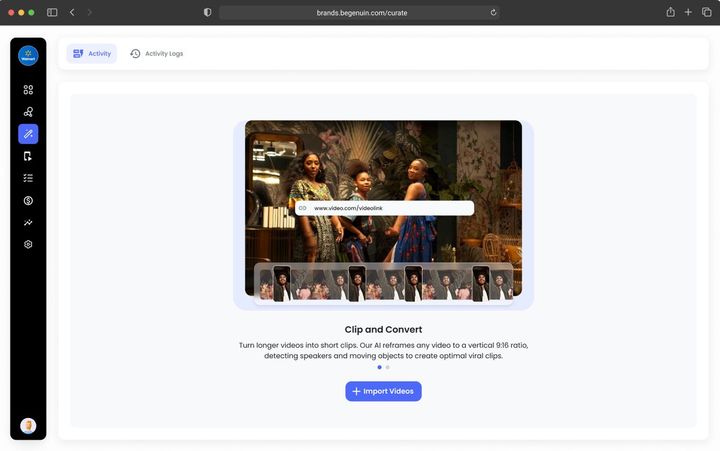Screen dimensions: 720x451
Task: Open a new tab with plus icon
Action: coord(688,12)
